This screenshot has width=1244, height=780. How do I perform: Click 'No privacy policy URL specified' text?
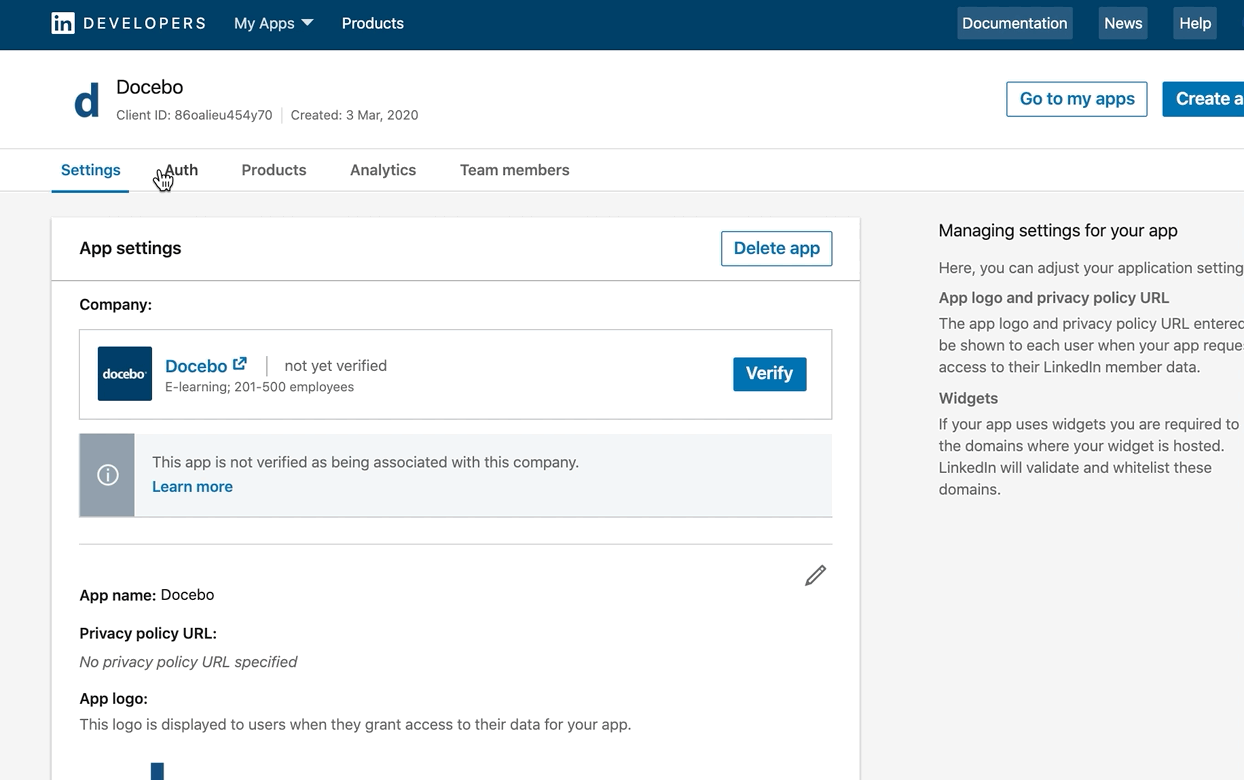pos(188,662)
